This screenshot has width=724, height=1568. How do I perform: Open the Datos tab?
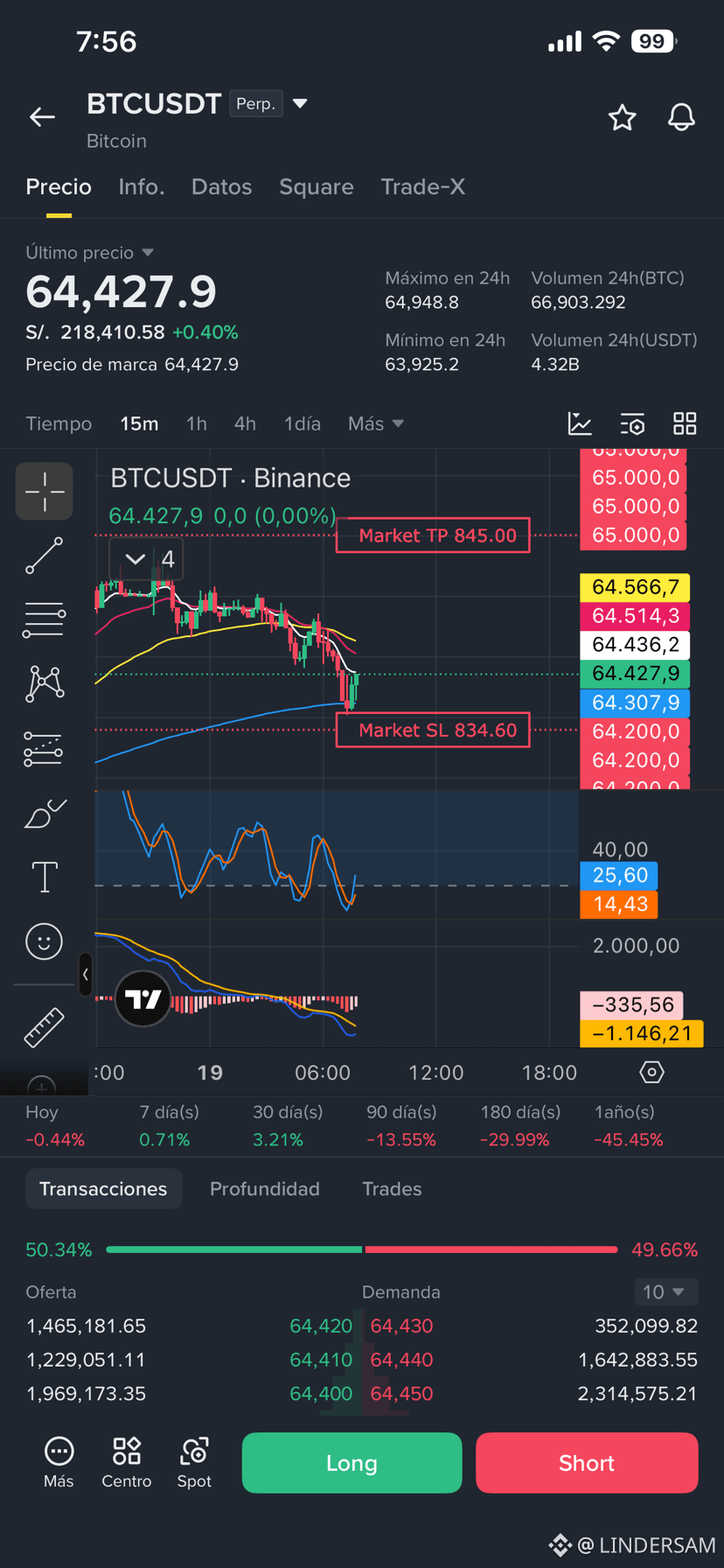pos(222,186)
